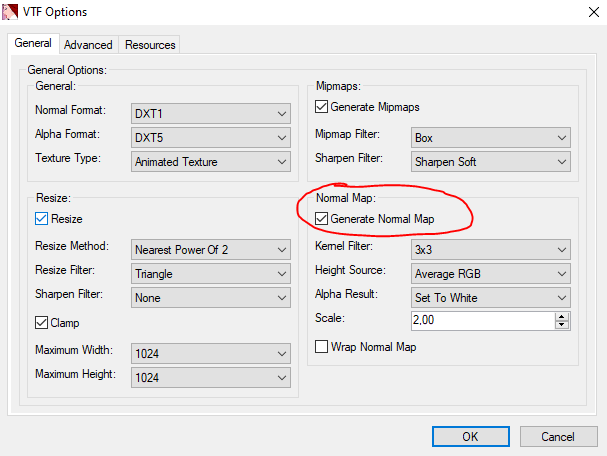The image size is (607, 456).
Task: Open Resize Method dropdown
Action: coord(211,249)
